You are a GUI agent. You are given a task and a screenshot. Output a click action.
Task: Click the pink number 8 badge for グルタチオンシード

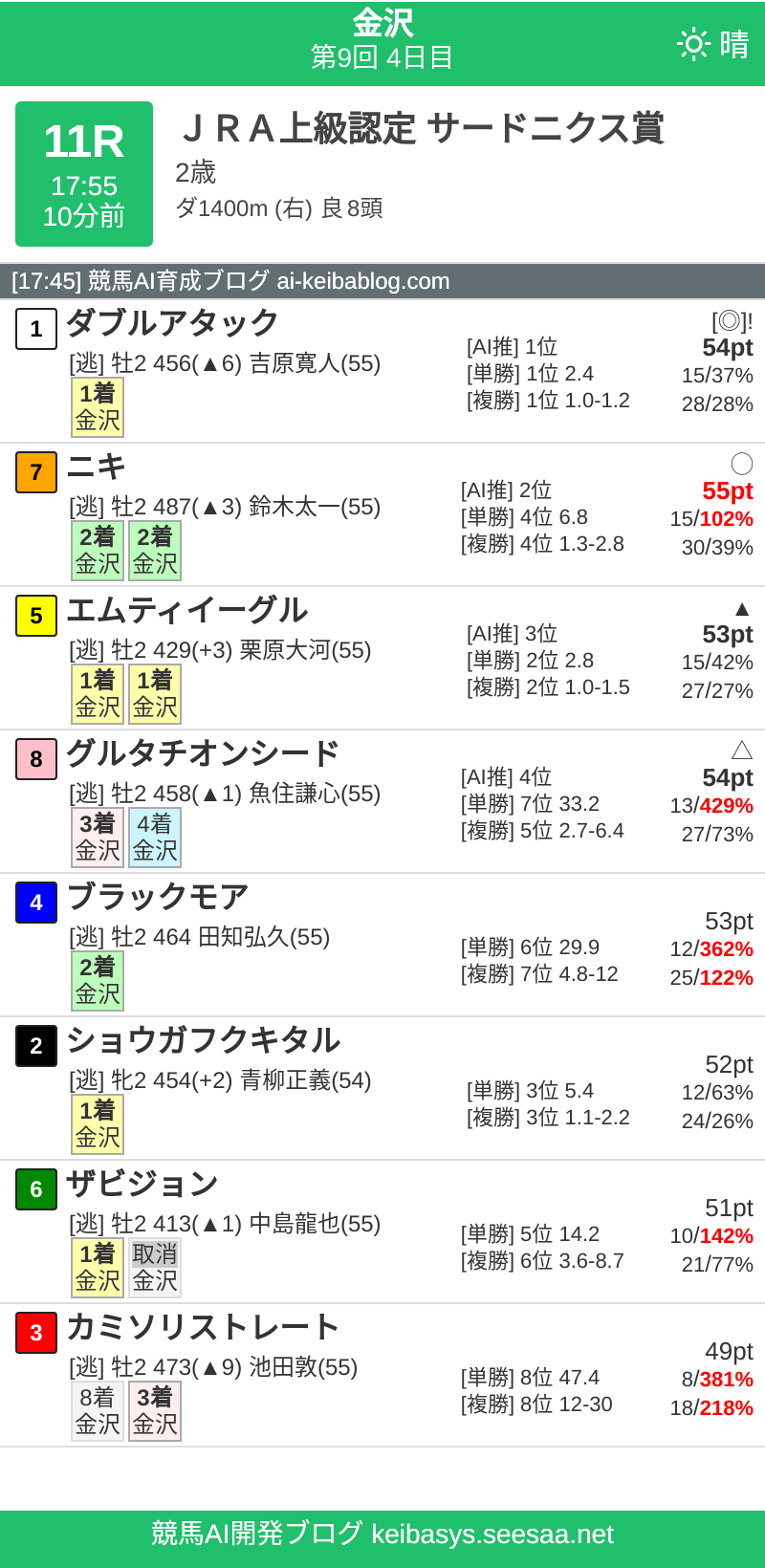pyautogui.click(x=35, y=759)
